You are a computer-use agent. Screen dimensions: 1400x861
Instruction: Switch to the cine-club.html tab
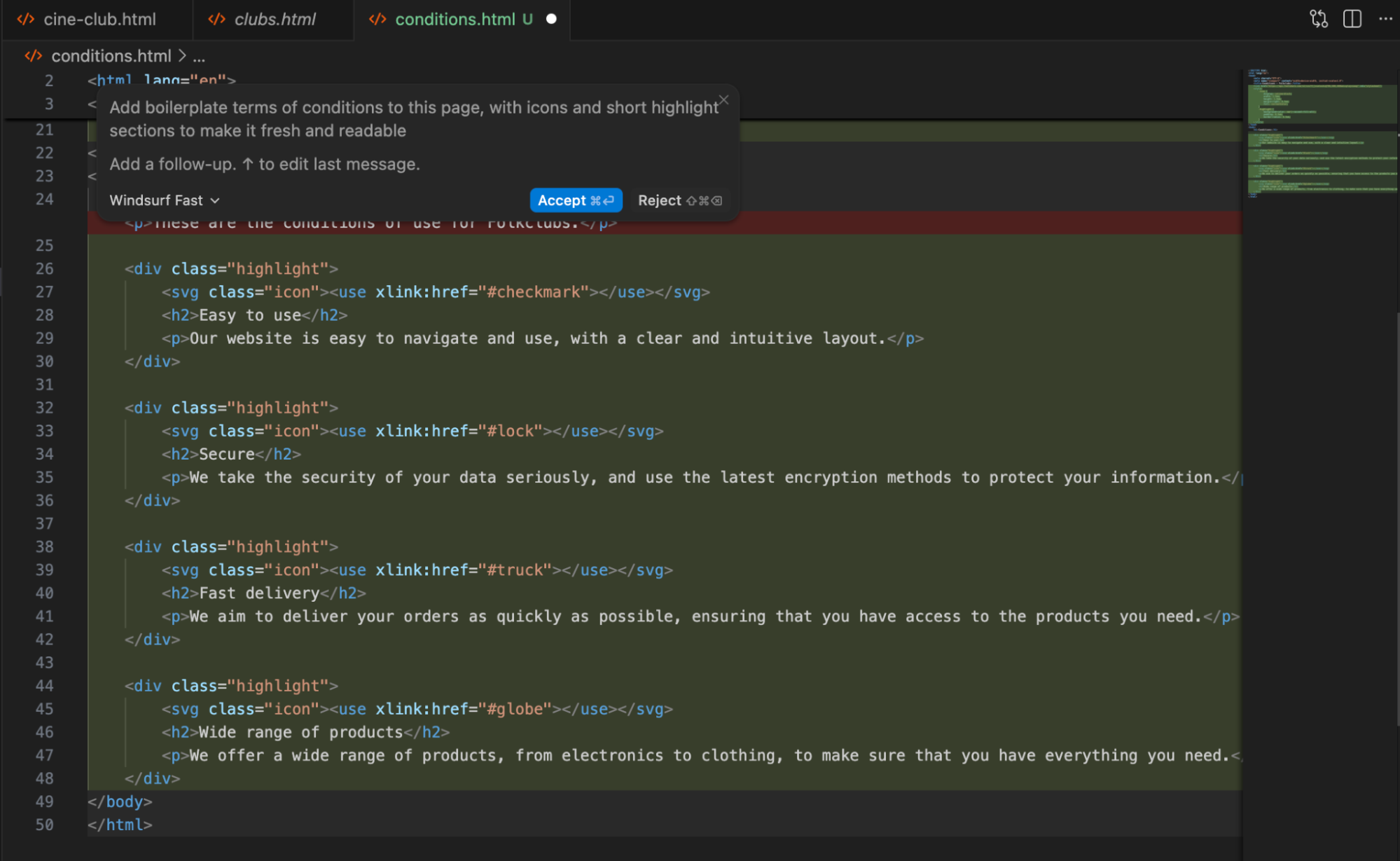pos(97,20)
